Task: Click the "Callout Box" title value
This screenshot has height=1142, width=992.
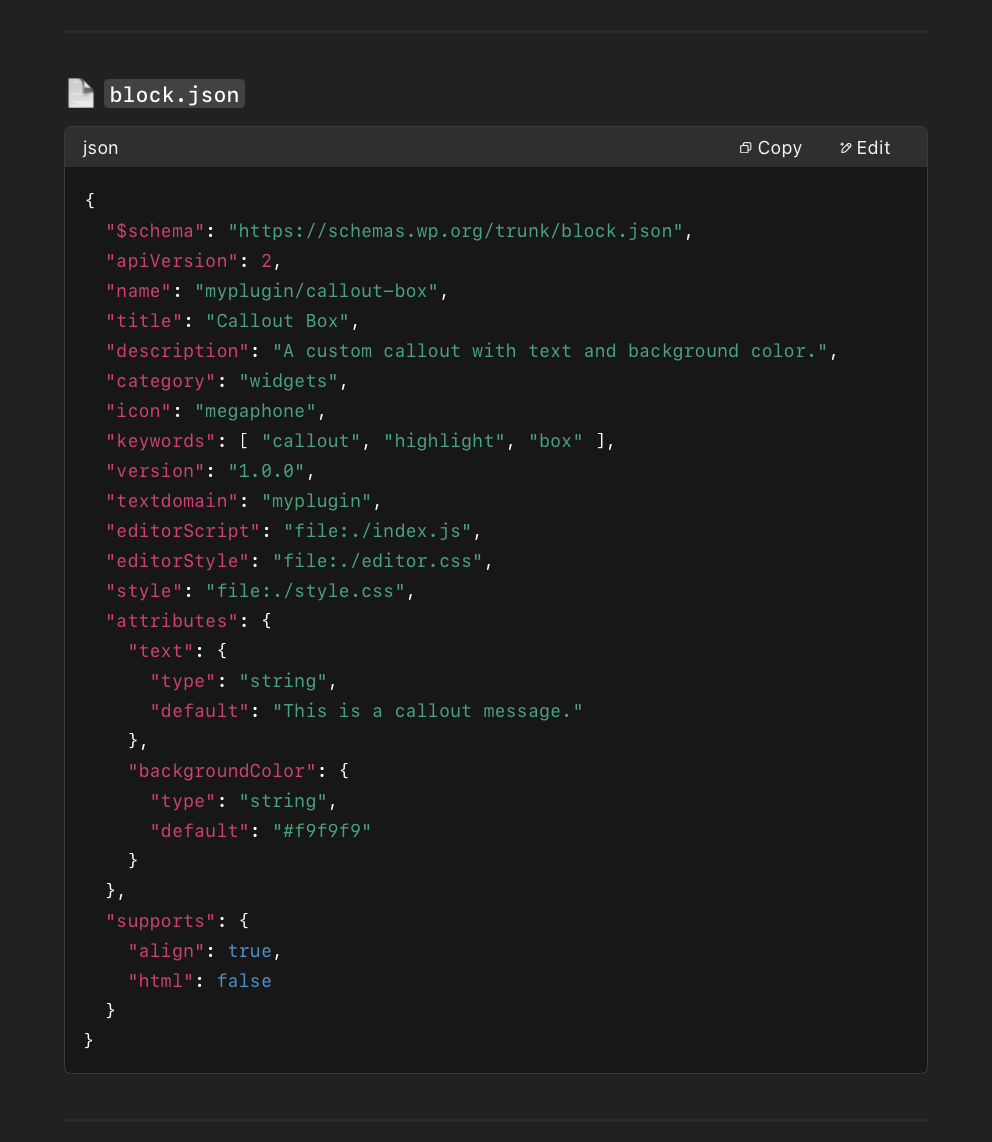Action: 277,320
